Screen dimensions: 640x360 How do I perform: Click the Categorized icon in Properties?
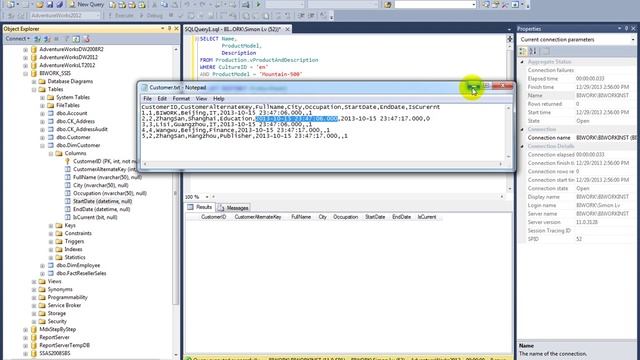(523, 51)
